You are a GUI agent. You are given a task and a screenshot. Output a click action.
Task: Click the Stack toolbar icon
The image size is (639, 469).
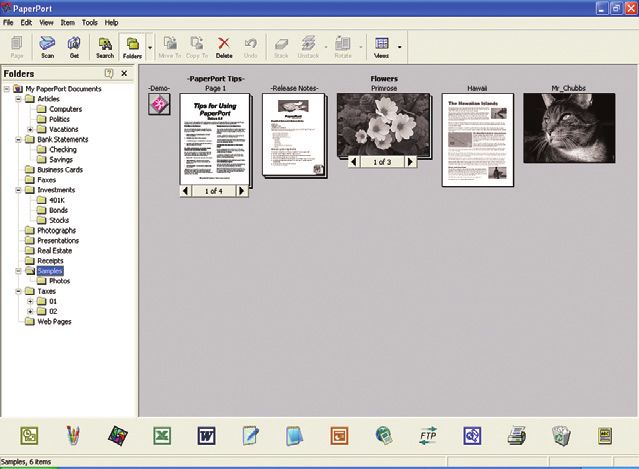point(281,47)
